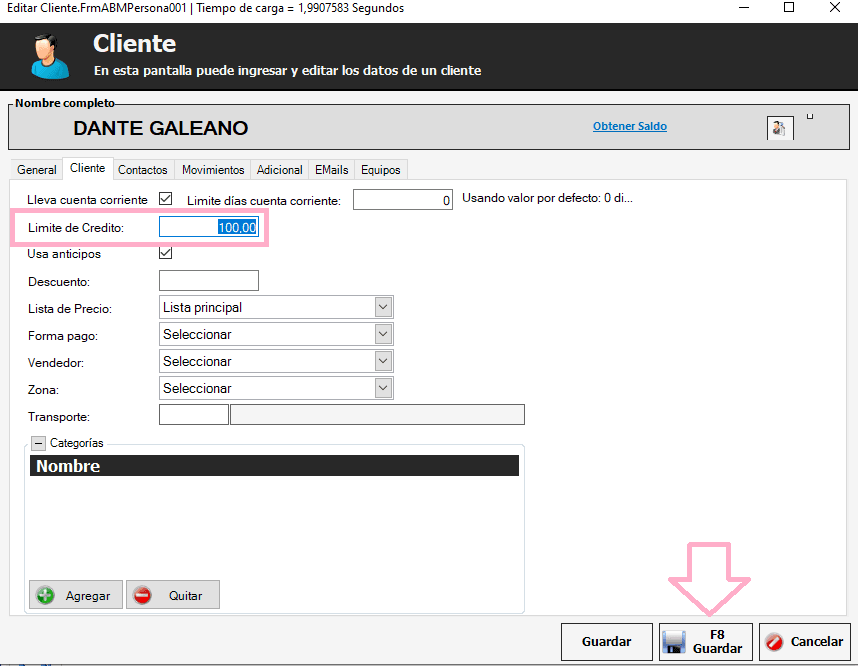858x666 pixels.
Task: Expand the Zona dropdown list
Action: coord(383,388)
